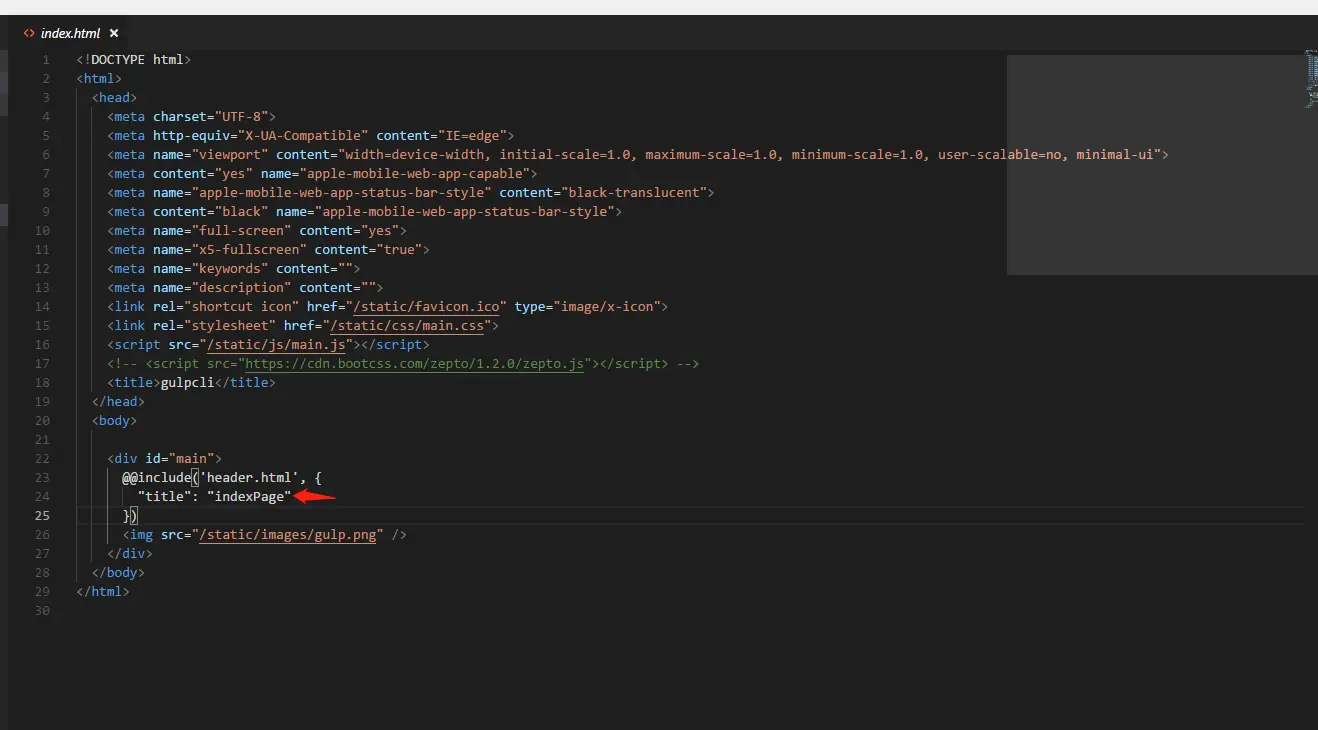Click the HTML file icon on index.html tab
The image size is (1318, 730).
(x=29, y=33)
